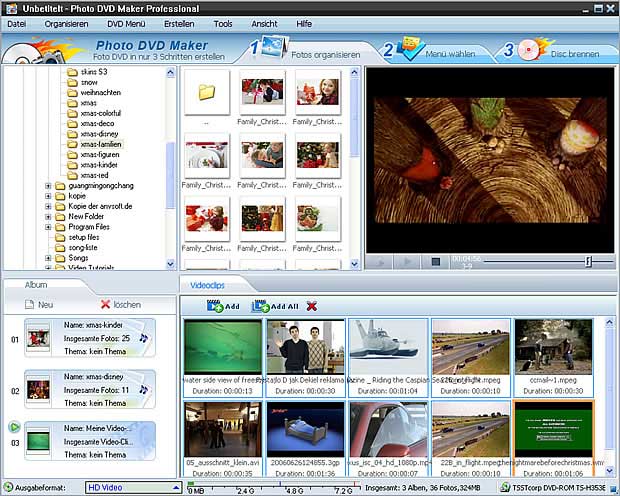Click the music note on xmas-disney album
Screen dimensions: 620x496
[x=144, y=390]
